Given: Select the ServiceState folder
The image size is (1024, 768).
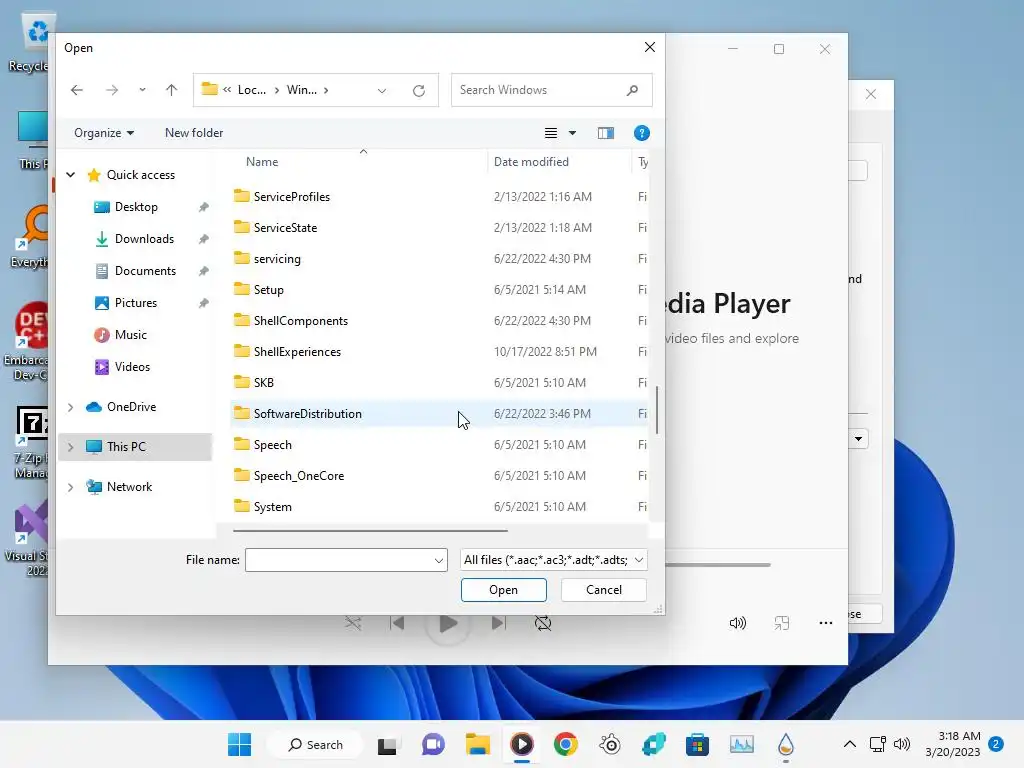Looking at the screenshot, I should [285, 228].
